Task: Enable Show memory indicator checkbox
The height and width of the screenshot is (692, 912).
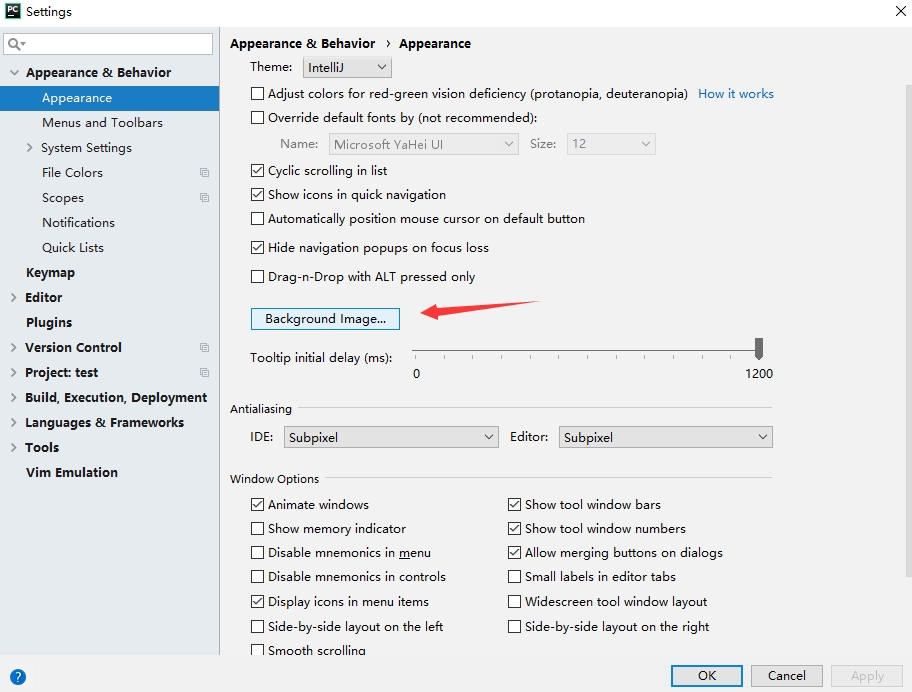Action: (x=258, y=529)
